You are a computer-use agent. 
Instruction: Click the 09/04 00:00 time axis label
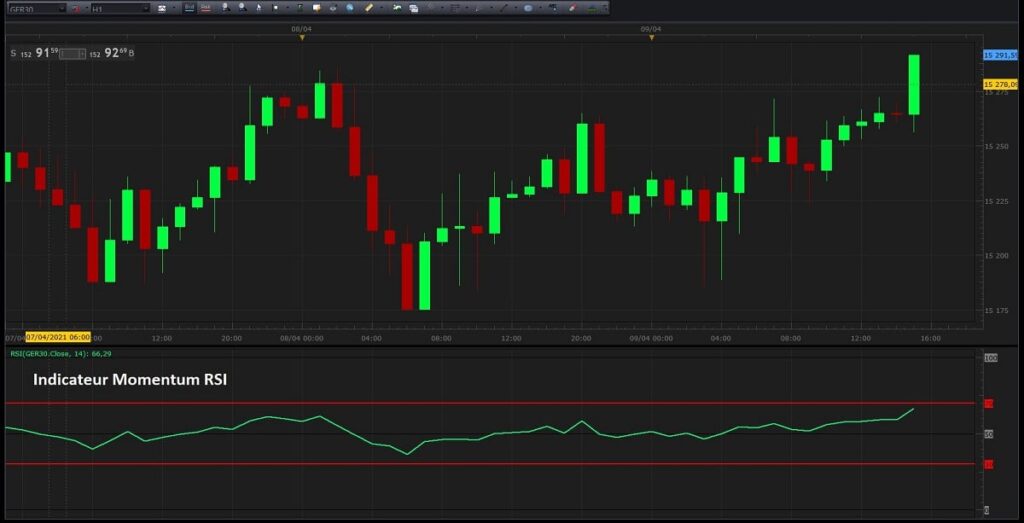pyautogui.click(x=651, y=338)
